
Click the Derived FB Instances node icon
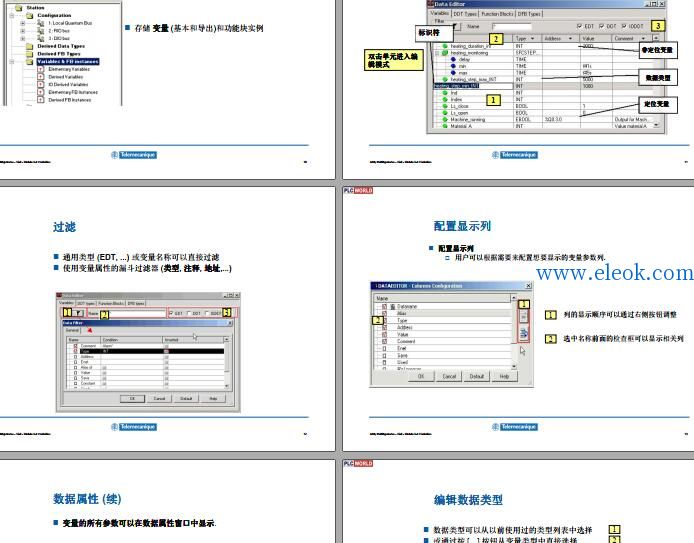tap(41, 100)
